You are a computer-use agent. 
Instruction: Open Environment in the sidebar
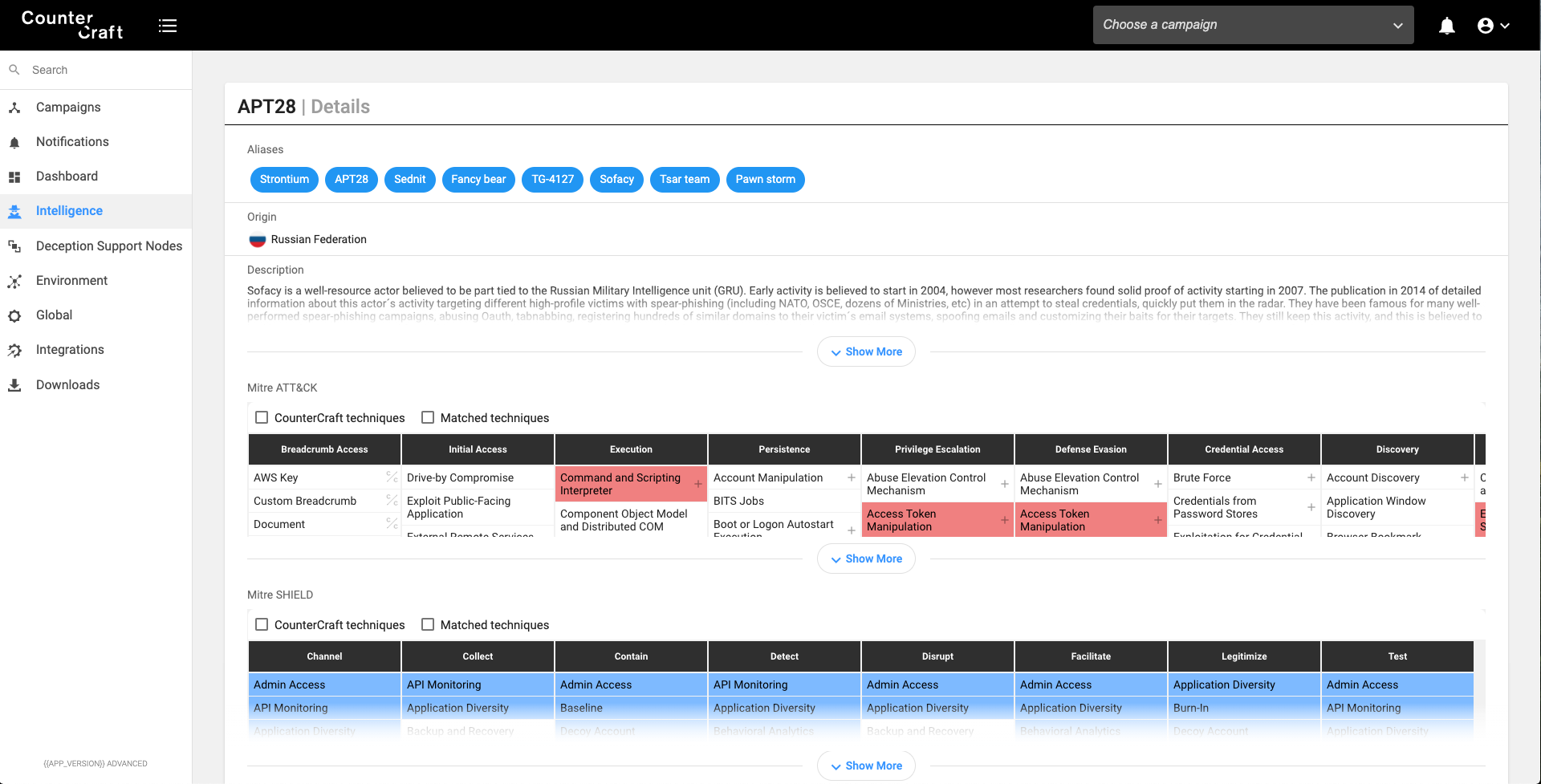(x=96, y=281)
